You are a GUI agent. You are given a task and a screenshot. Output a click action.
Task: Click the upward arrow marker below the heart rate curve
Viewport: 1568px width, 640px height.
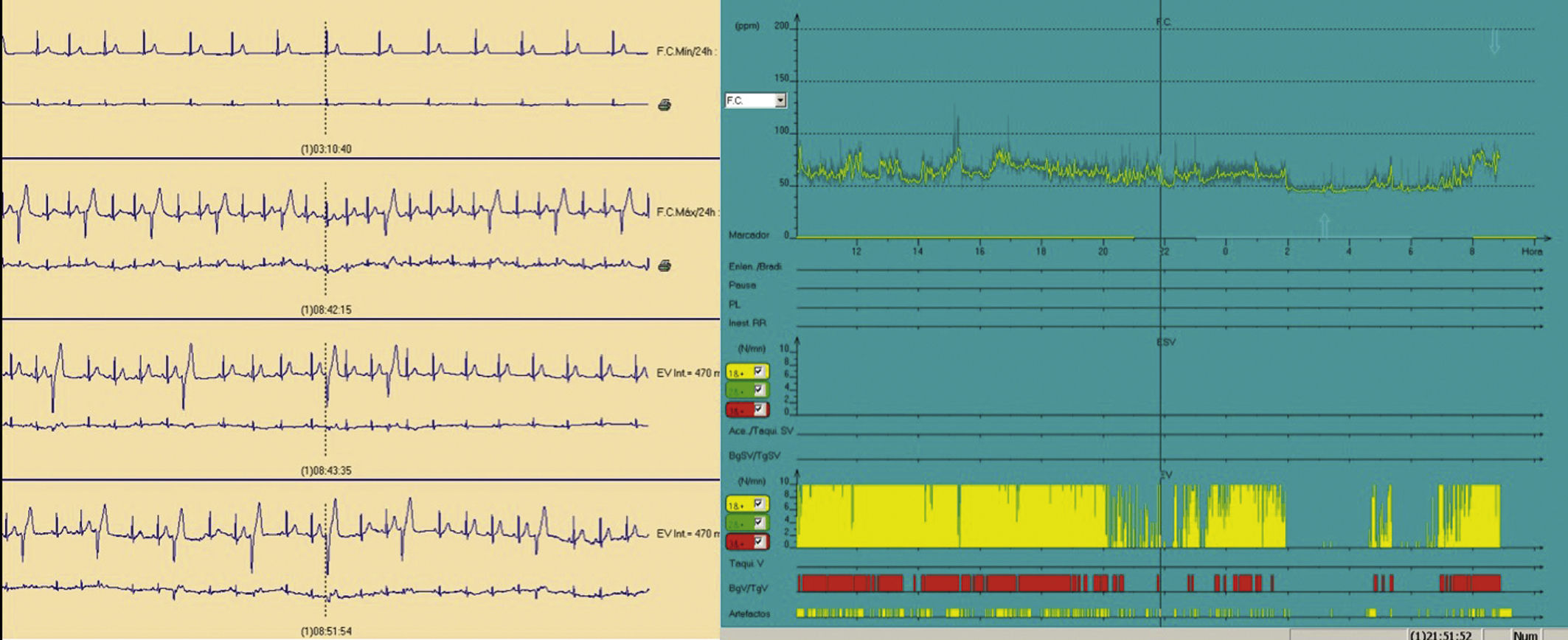click(x=1324, y=225)
